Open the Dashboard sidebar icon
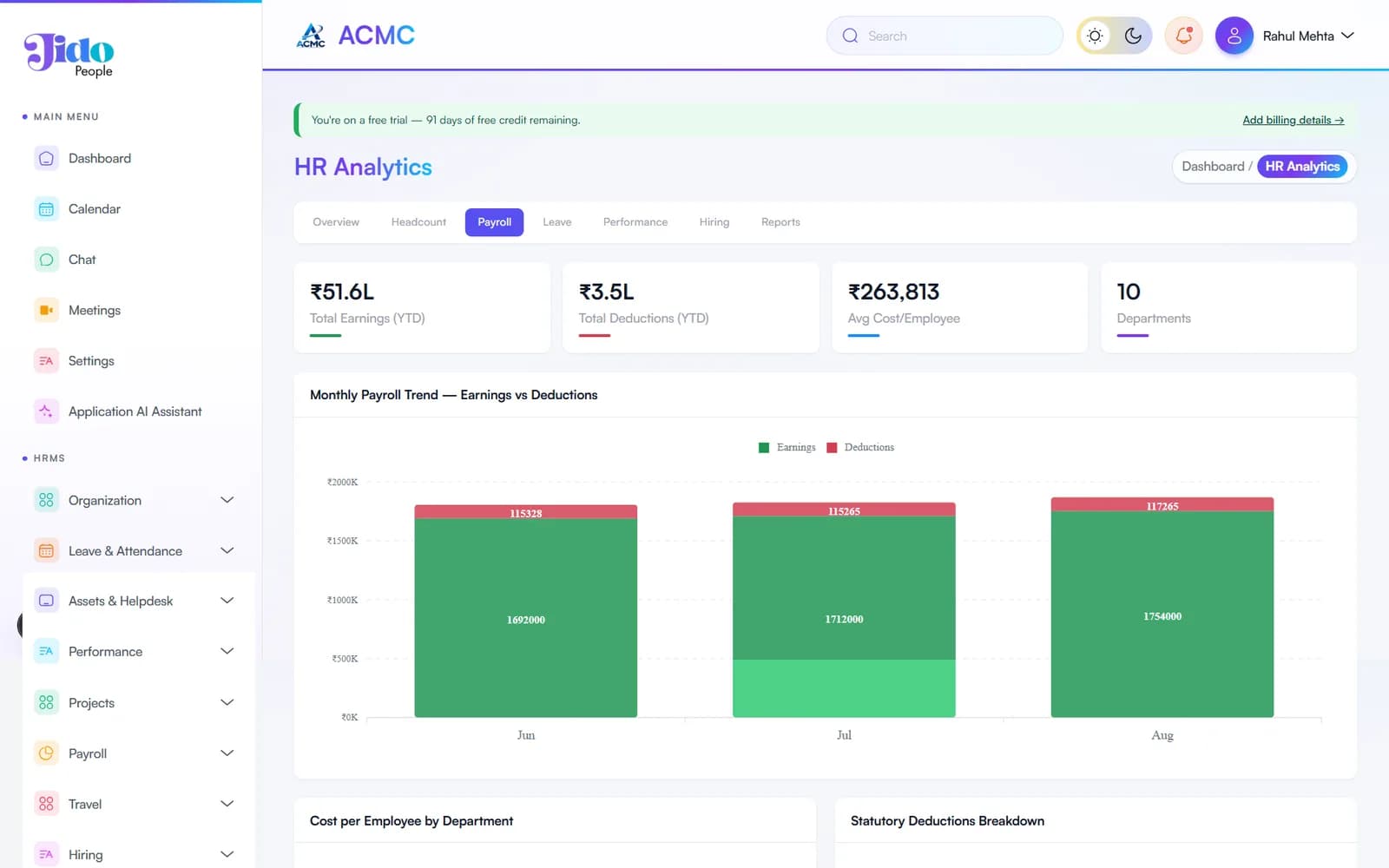 46,159
